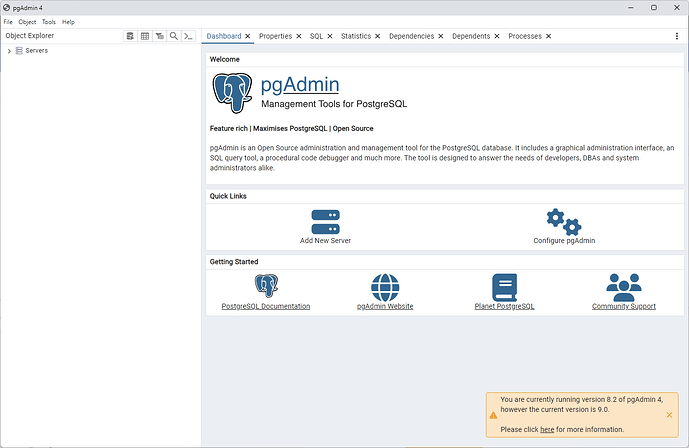Click the Getting Started section heading
689x448 pixels.
point(234,262)
